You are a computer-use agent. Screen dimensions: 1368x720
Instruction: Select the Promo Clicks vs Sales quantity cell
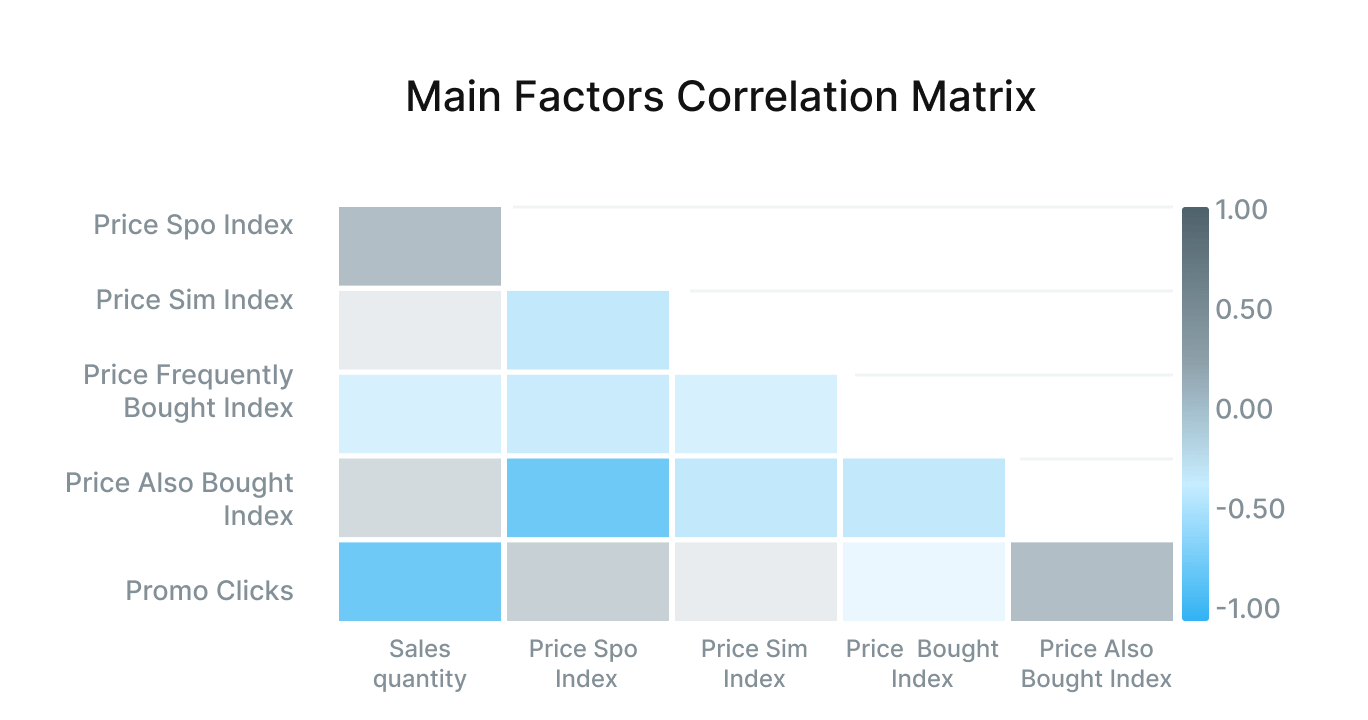pos(420,581)
